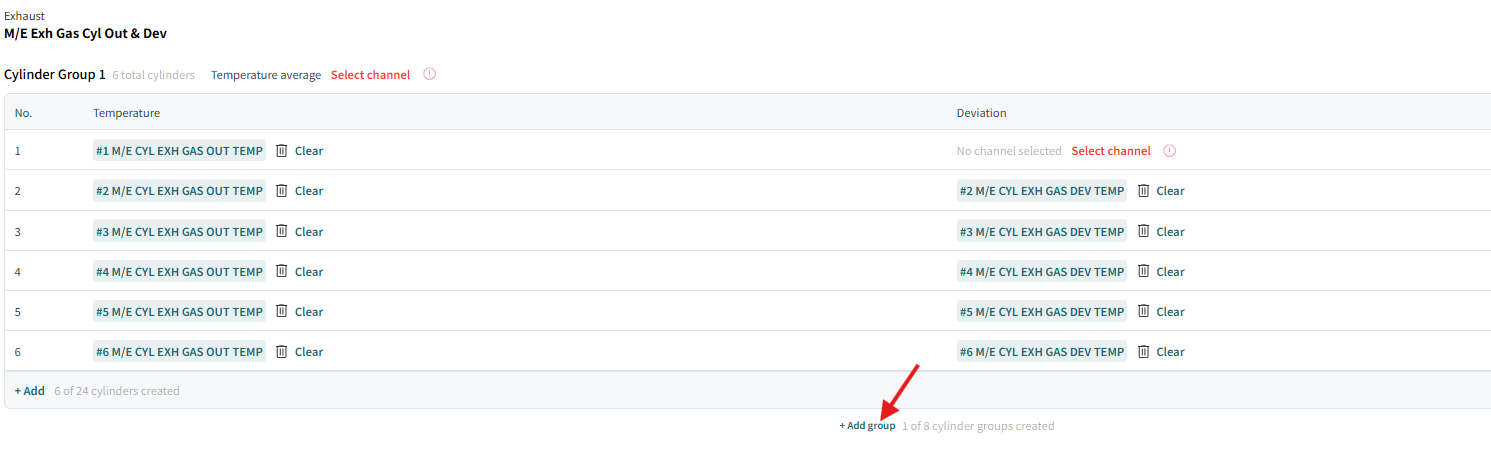Click the No channel selected text
This screenshot has height=462, width=1491.
(1009, 151)
